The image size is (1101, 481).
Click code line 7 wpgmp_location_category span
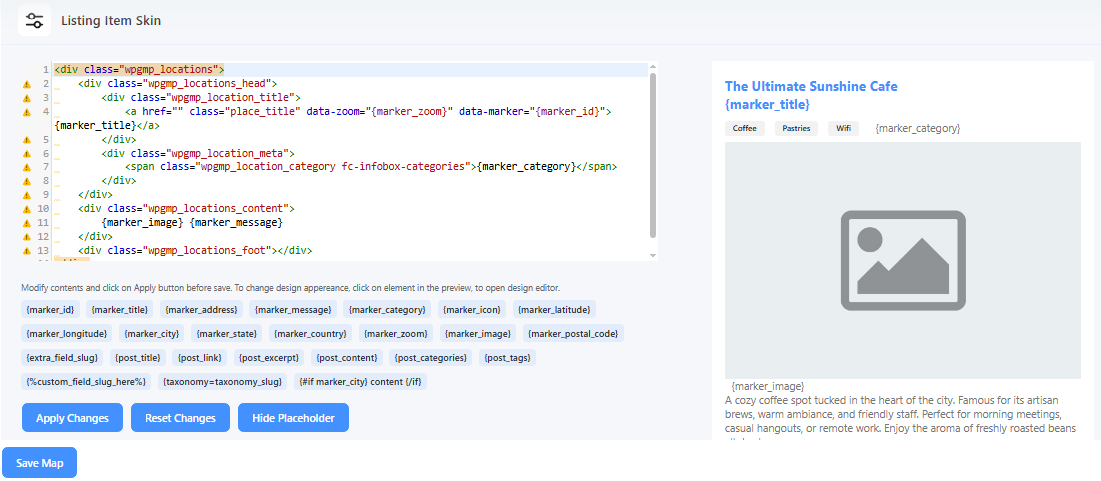tap(371, 167)
